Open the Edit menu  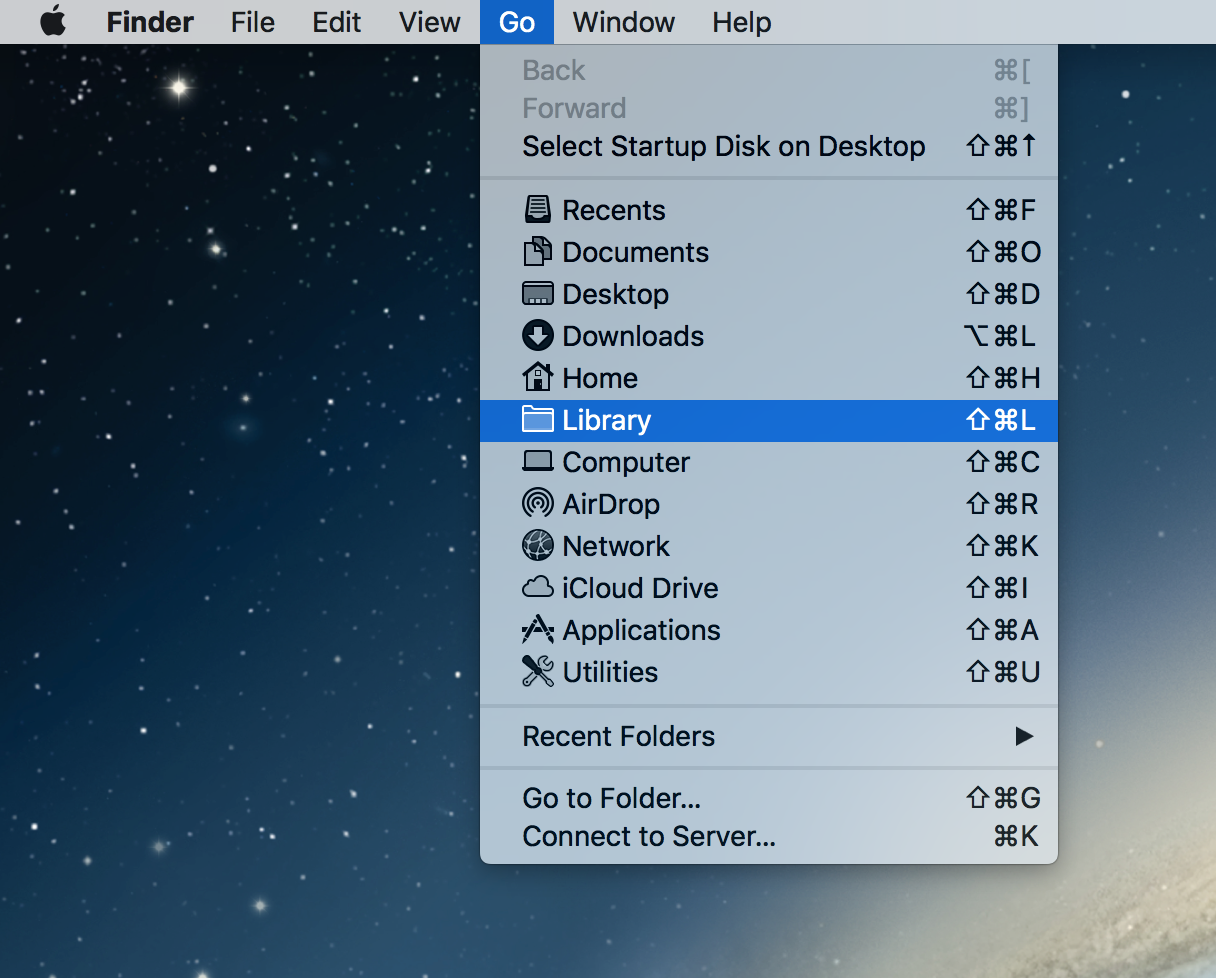pos(337,22)
